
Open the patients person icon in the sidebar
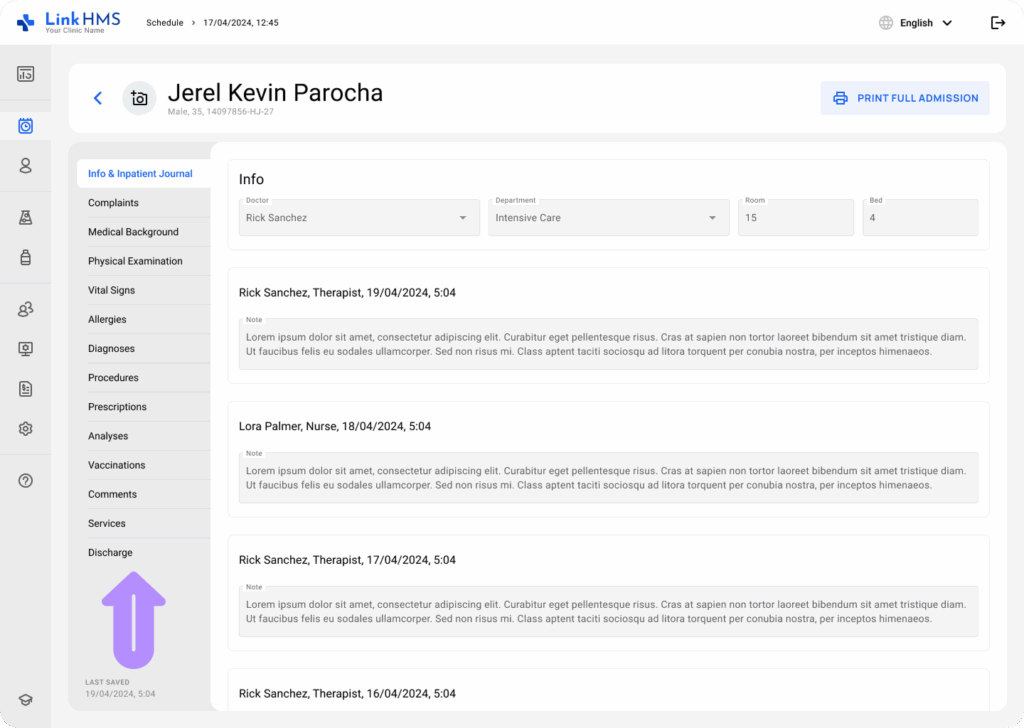coord(25,166)
